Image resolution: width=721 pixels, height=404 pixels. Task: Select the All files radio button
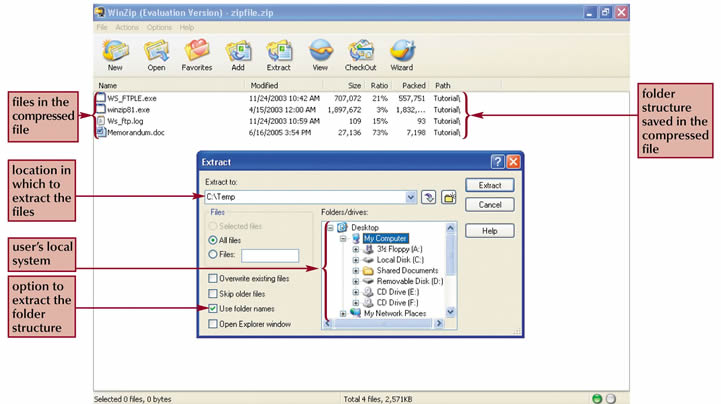point(212,240)
